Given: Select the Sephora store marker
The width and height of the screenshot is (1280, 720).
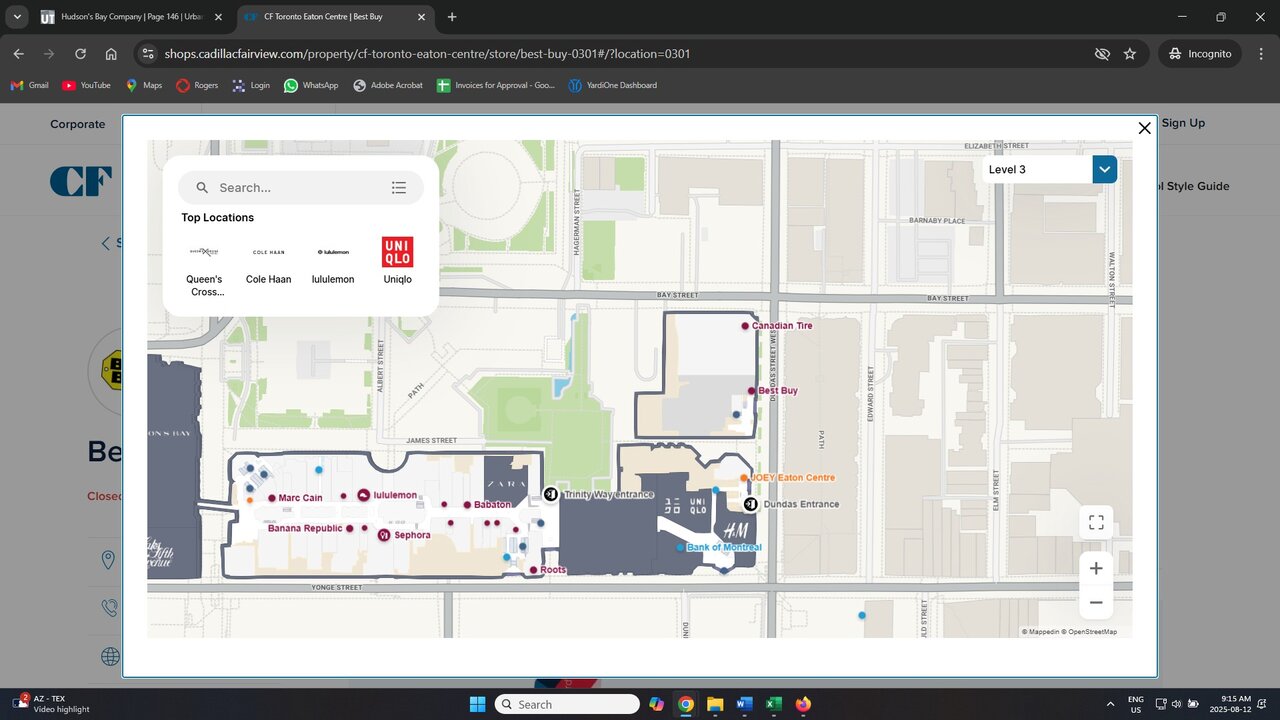Looking at the screenshot, I should tap(384, 536).
